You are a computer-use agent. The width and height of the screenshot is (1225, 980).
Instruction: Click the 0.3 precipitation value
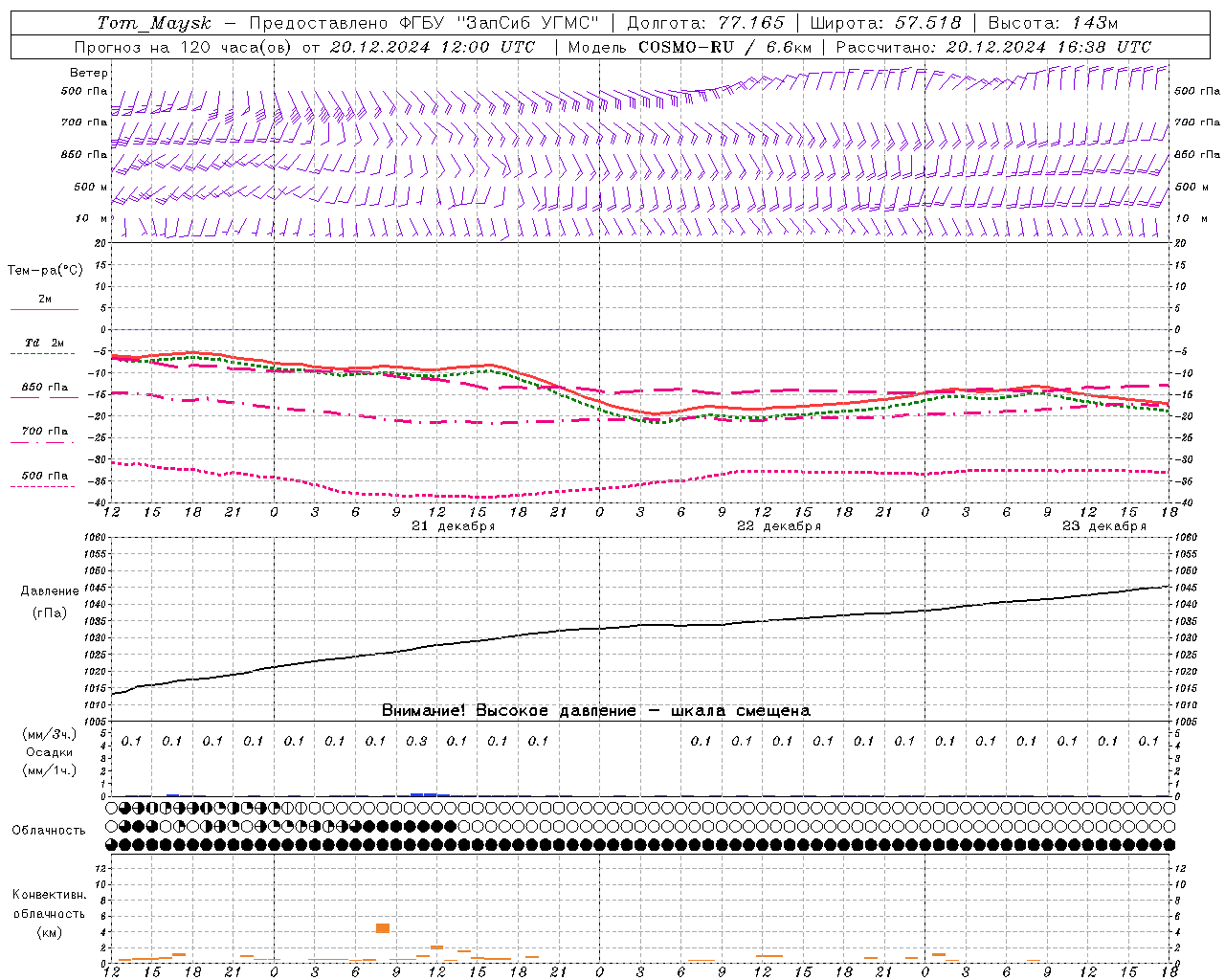click(416, 742)
